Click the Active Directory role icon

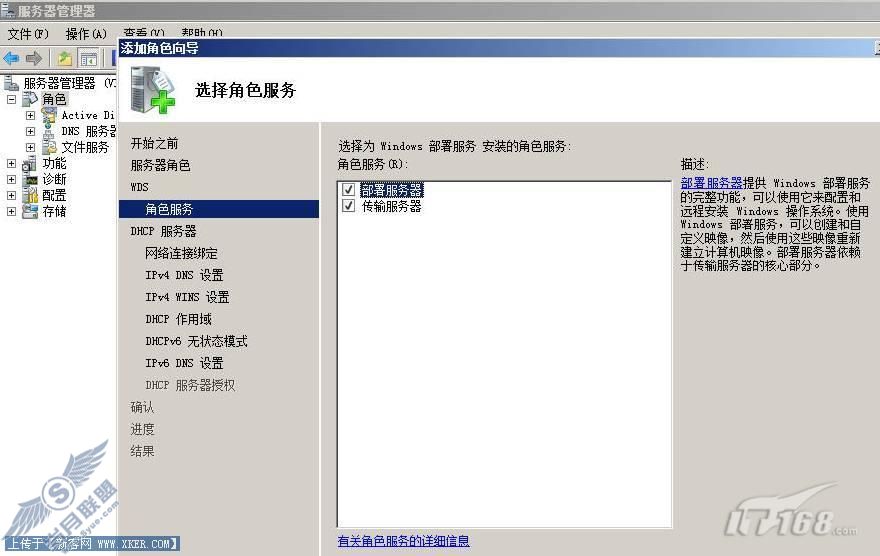(49, 115)
